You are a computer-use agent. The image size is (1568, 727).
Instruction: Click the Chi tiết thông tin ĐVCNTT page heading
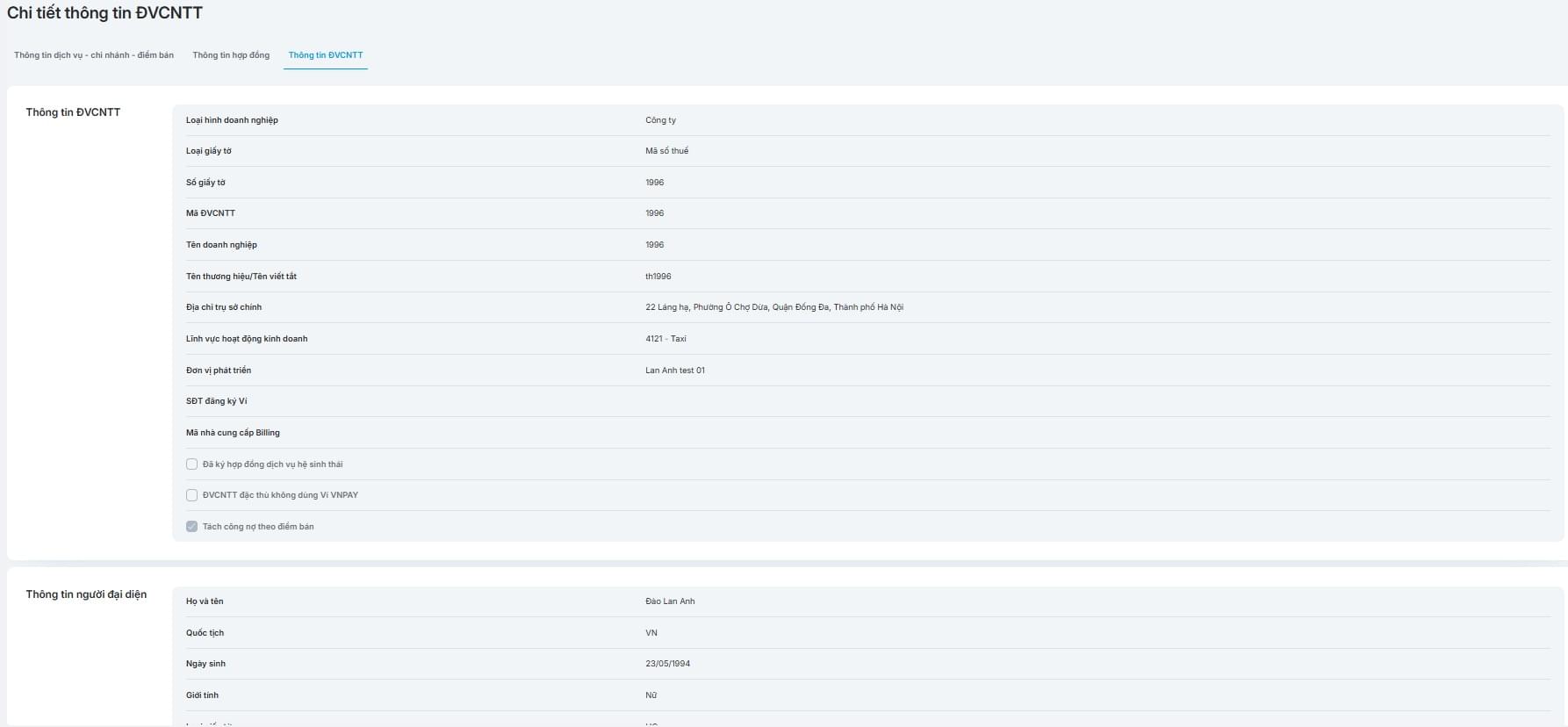point(104,13)
